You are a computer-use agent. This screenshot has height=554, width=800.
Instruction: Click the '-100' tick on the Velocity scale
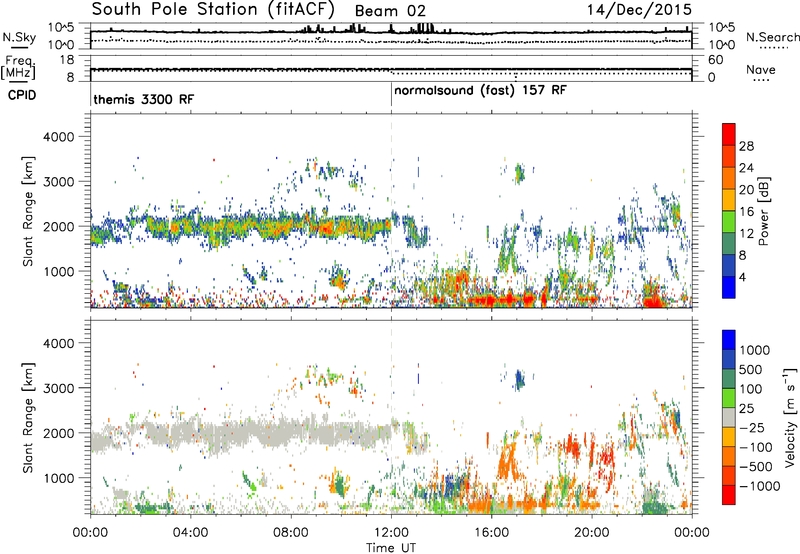[x=756, y=447]
